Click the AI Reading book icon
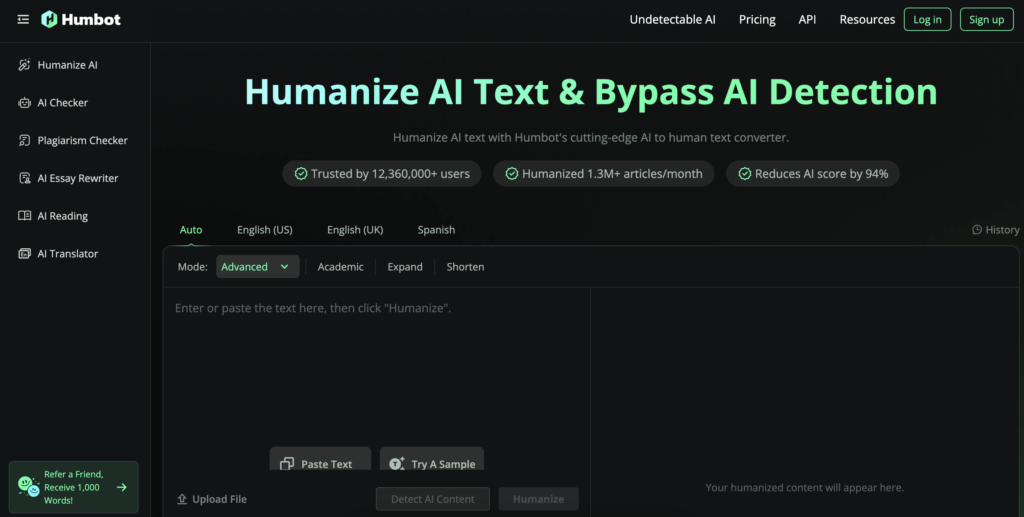The width and height of the screenshot is (1024, 517). 24,215
